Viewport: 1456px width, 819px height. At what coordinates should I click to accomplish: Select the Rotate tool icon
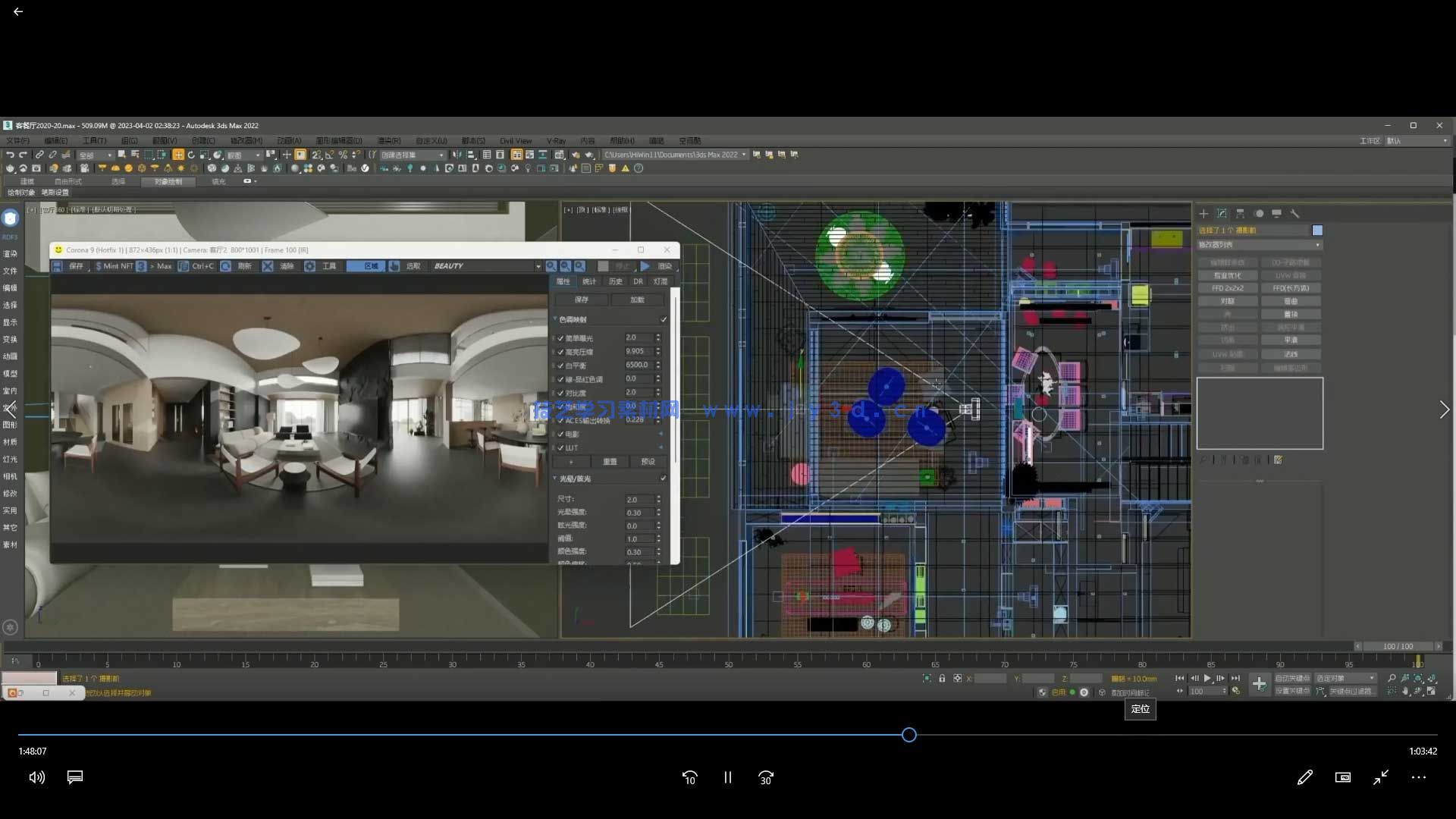coord(191,155)
